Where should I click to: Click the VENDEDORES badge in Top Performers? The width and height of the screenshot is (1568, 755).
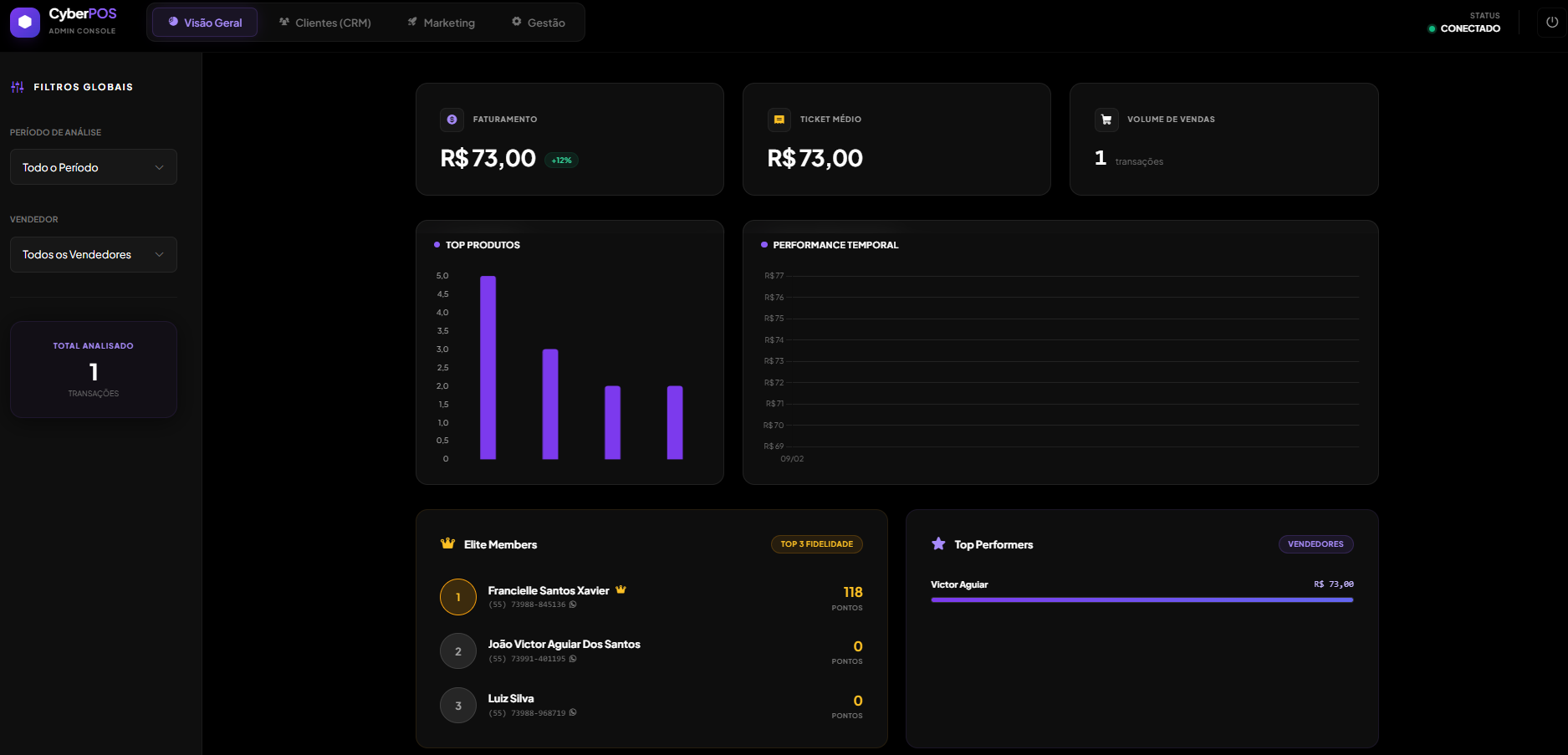click(1315, 543)
